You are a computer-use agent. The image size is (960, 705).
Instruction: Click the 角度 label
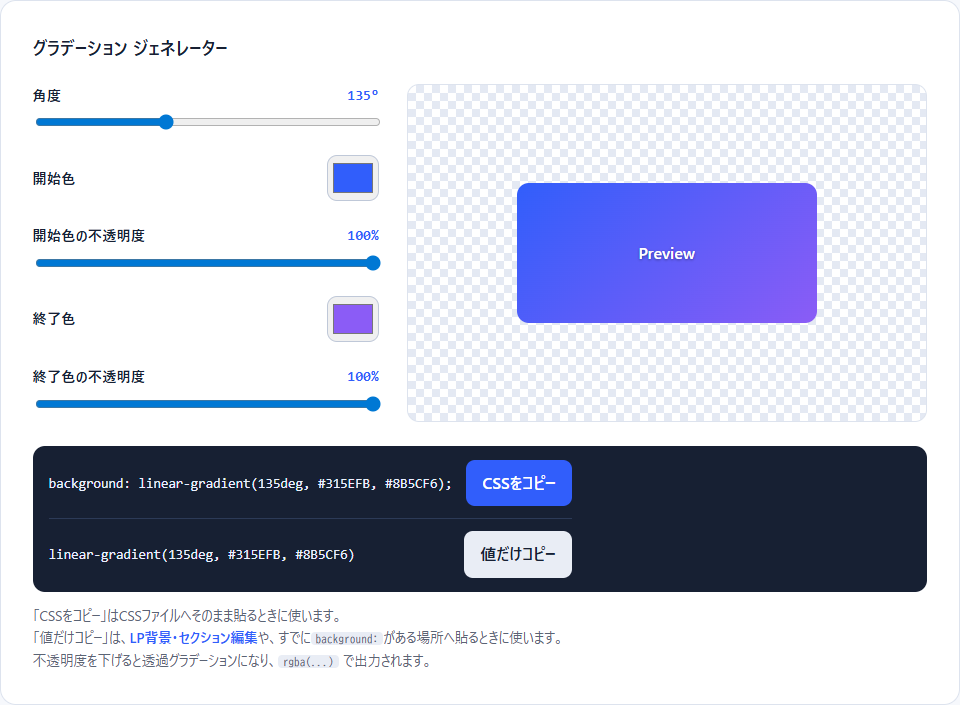(47, 95)
